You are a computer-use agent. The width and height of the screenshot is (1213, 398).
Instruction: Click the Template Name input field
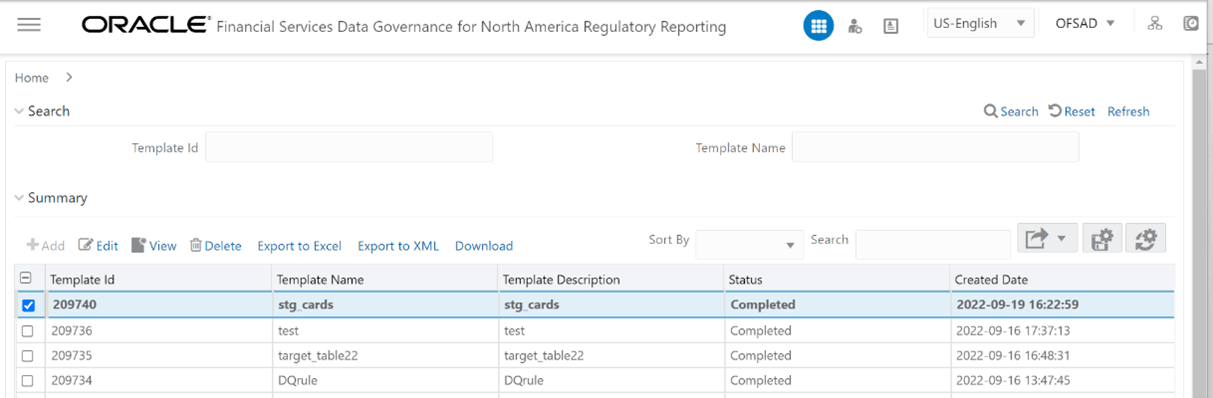click(935, 147)
